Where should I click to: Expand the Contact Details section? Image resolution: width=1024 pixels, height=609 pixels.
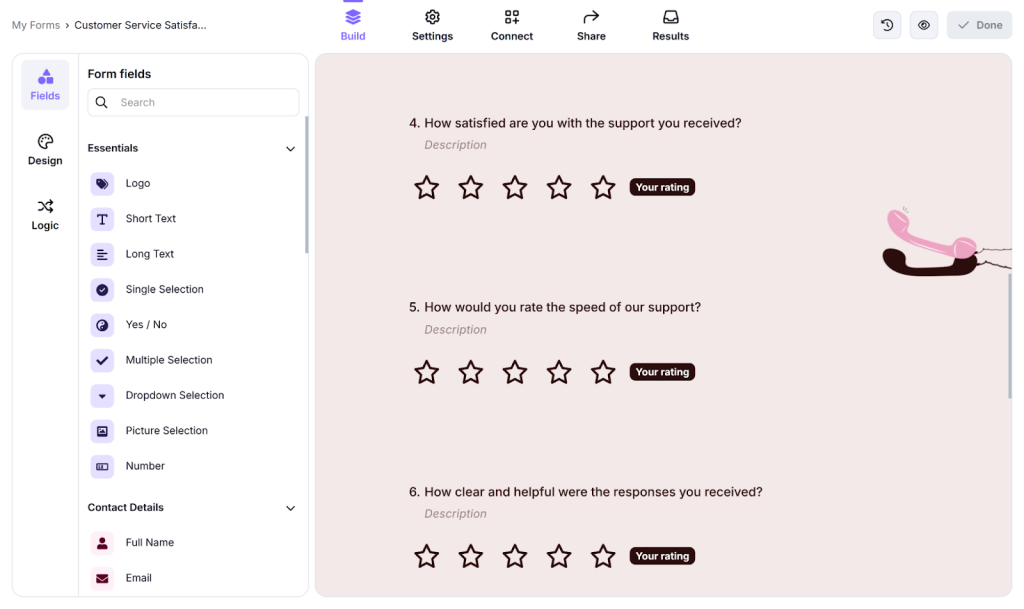coord(290,507)
